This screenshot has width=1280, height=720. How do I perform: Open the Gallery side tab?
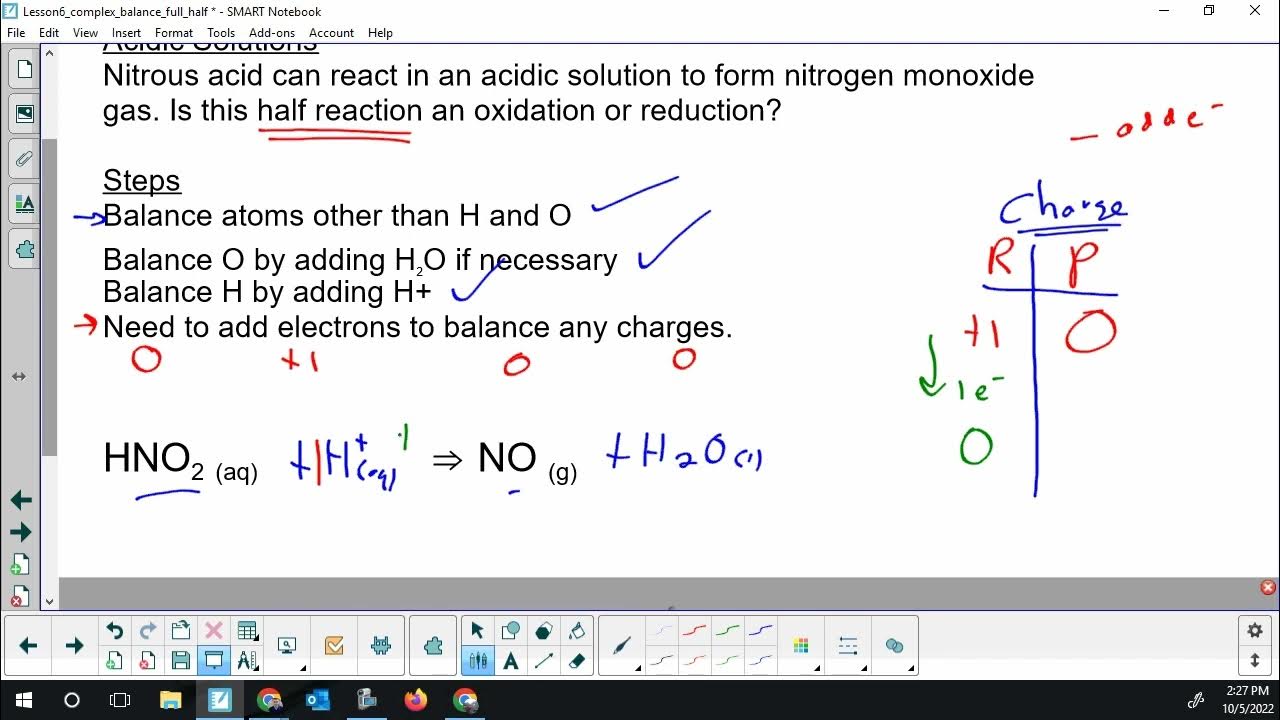tap(24, 114)
